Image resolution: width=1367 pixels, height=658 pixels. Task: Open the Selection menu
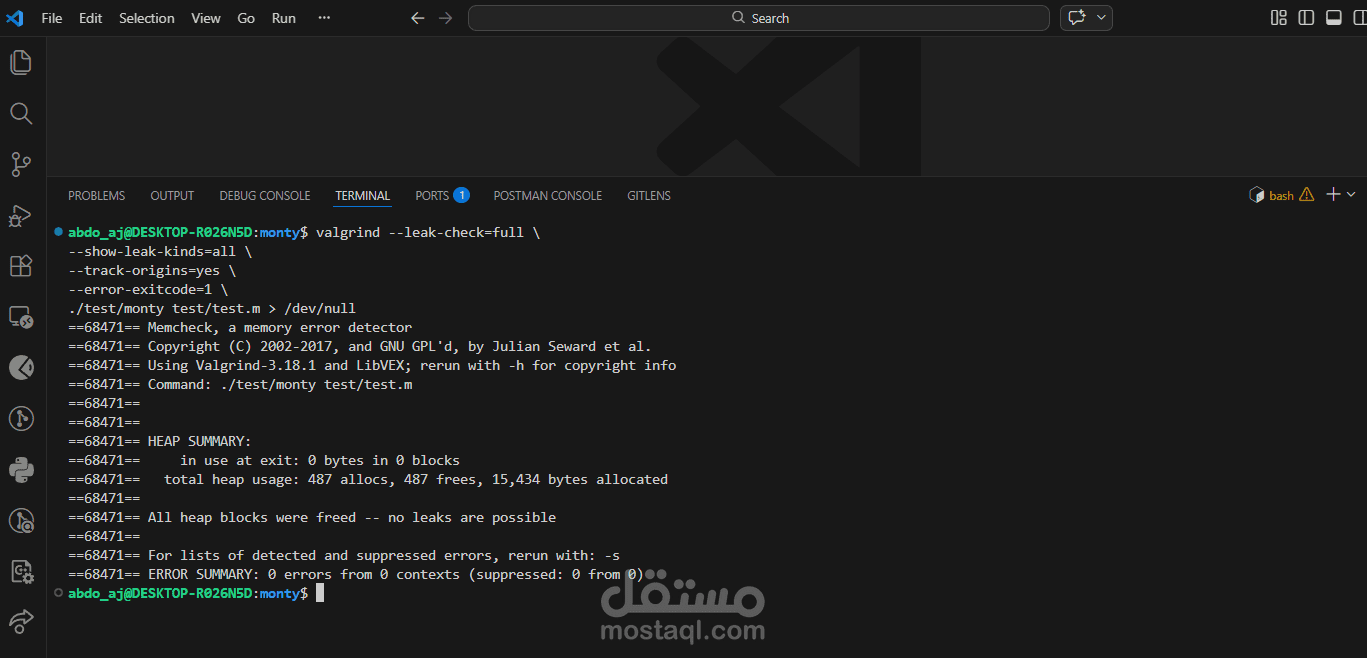coord(147,18)
